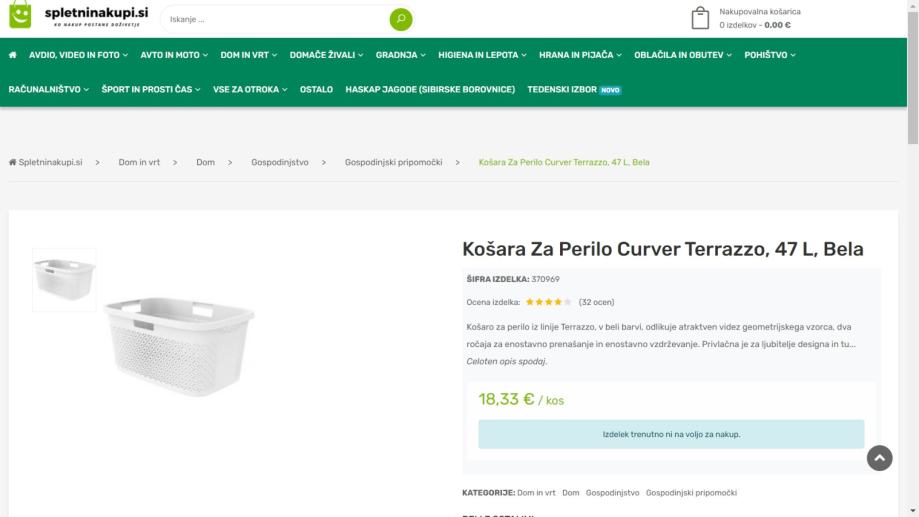The width and height of the screenshot is (919, 517).
Task: Select the Ostalo menu item
Action: coord(316,89)
